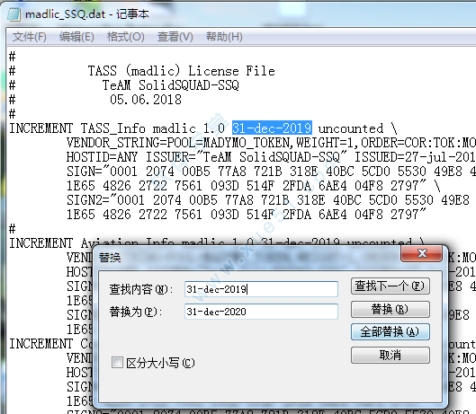Screen dimensions: 476x414
Task: Click in the 替换为 replace with field
Action: [261, 311]
